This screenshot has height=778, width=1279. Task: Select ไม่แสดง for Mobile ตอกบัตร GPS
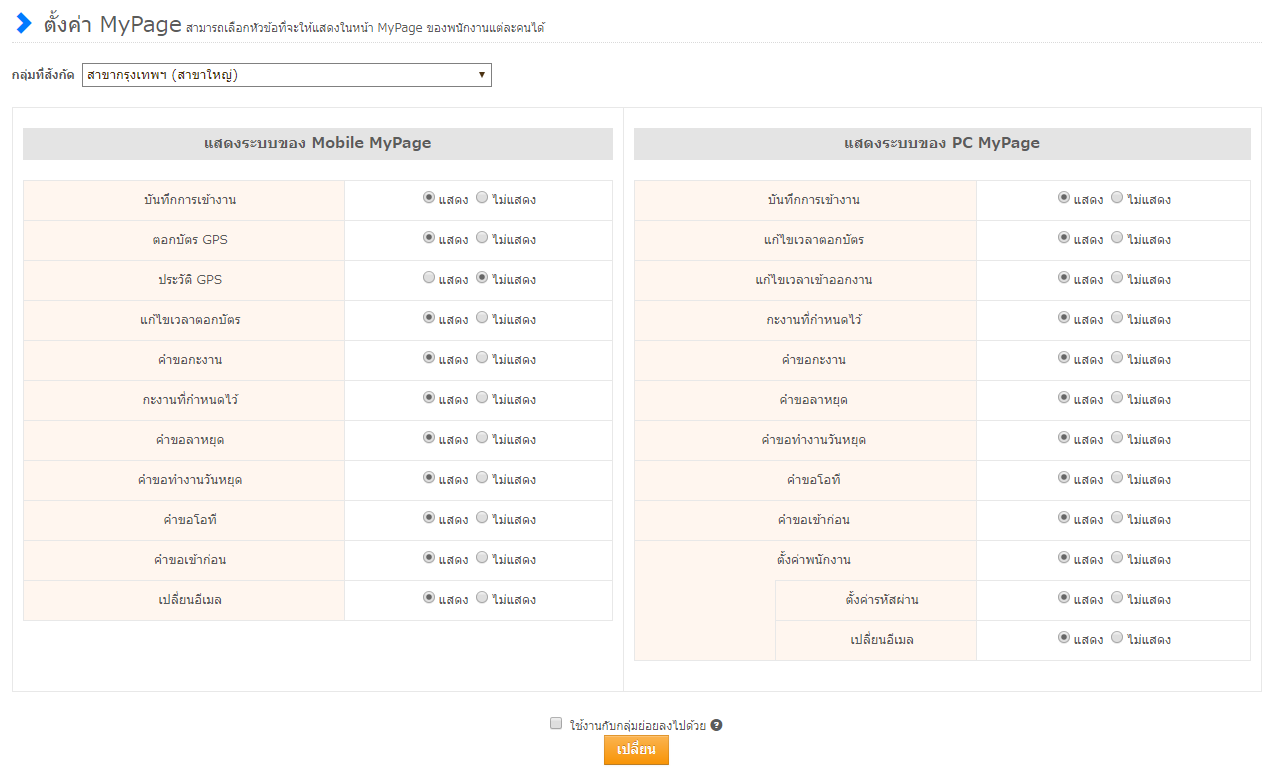tap(482, 238)
